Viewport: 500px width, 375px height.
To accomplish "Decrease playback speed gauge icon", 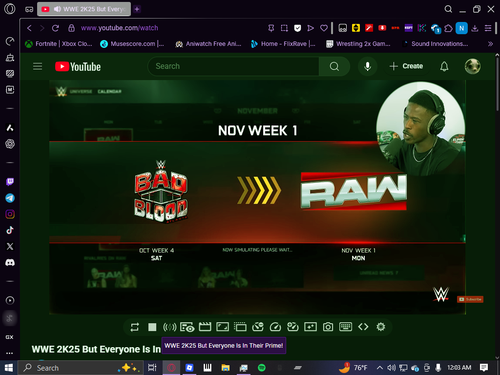I will (x=258, y=327).
